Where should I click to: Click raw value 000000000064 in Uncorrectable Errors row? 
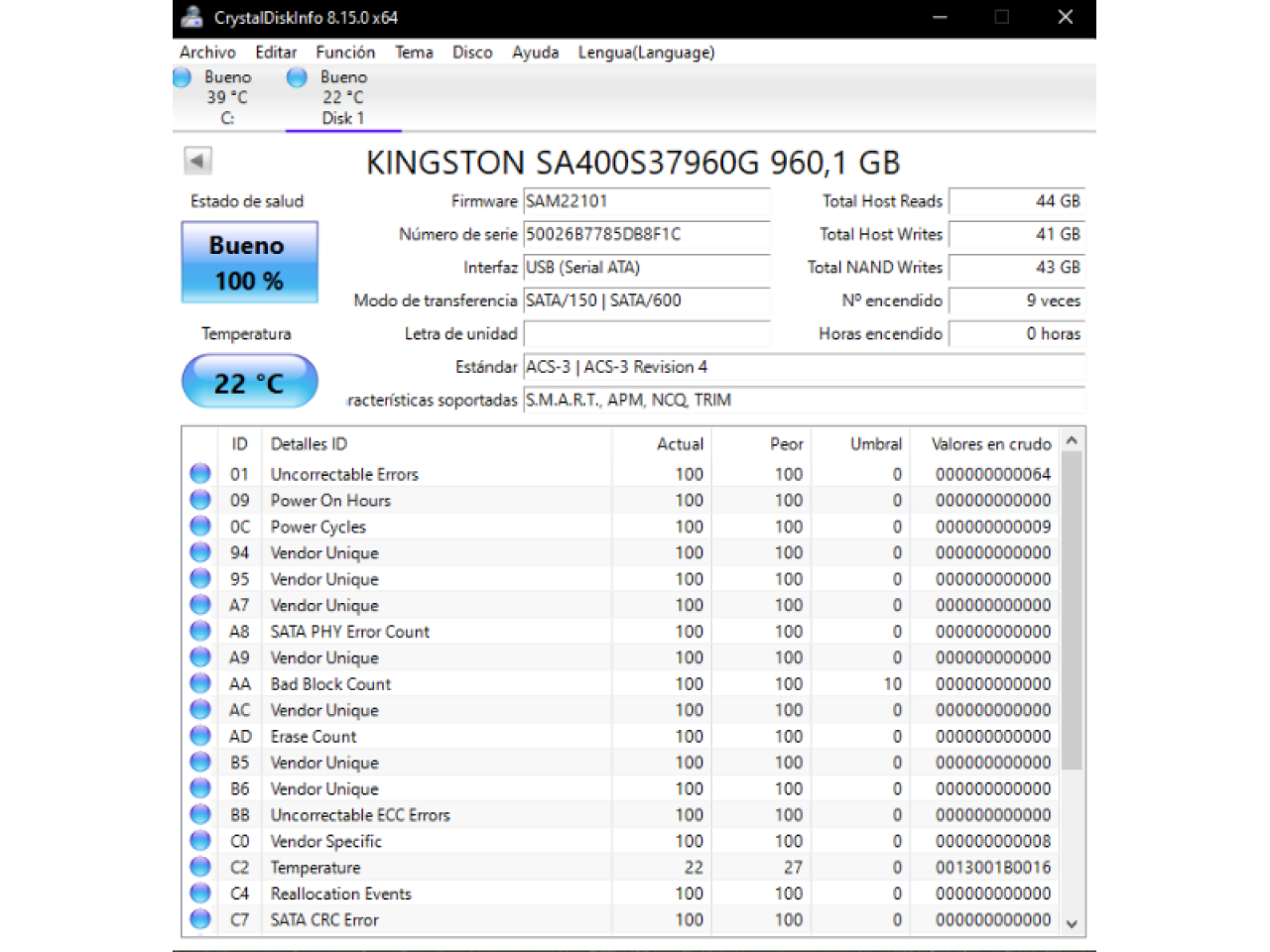pyautogui.click(x=993, y=474)
